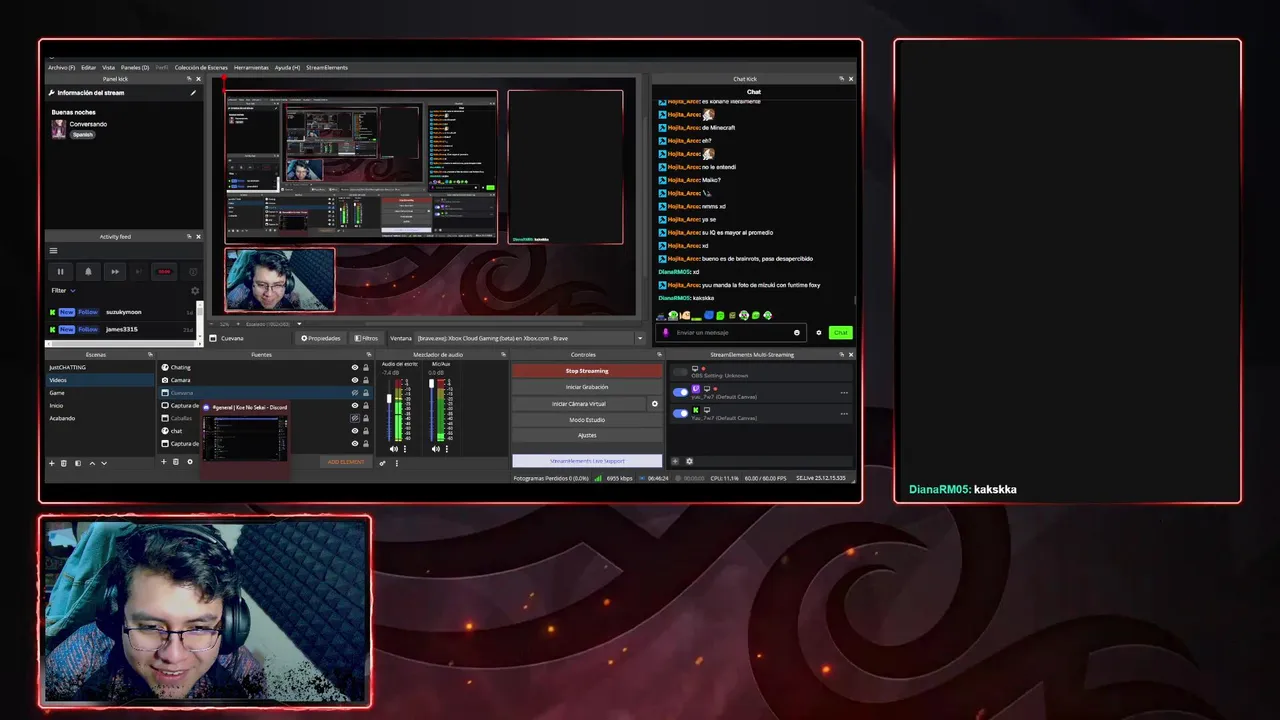Open Colección de Escenas menu

point(203,67)
